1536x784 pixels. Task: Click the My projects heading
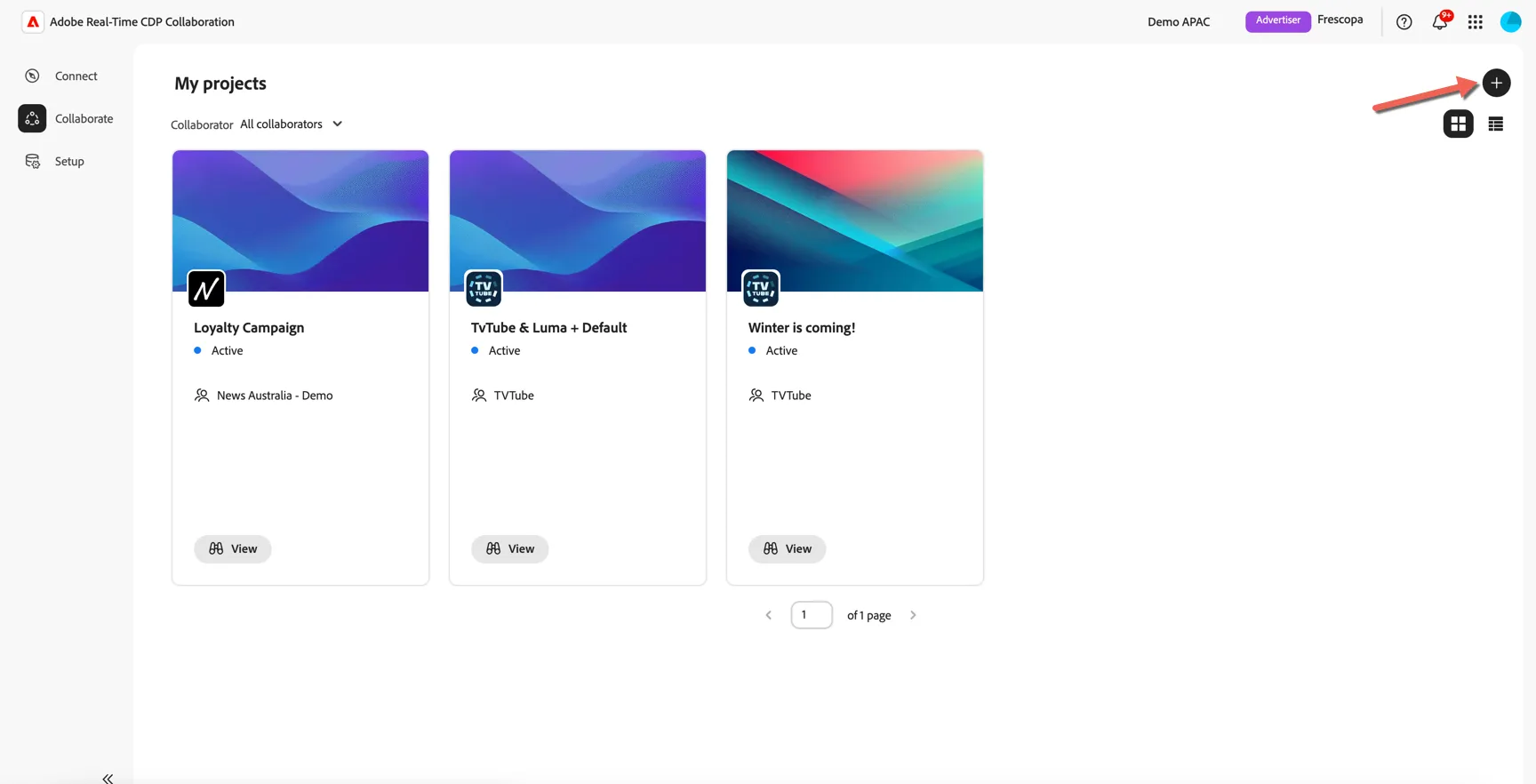click(220, 83)
